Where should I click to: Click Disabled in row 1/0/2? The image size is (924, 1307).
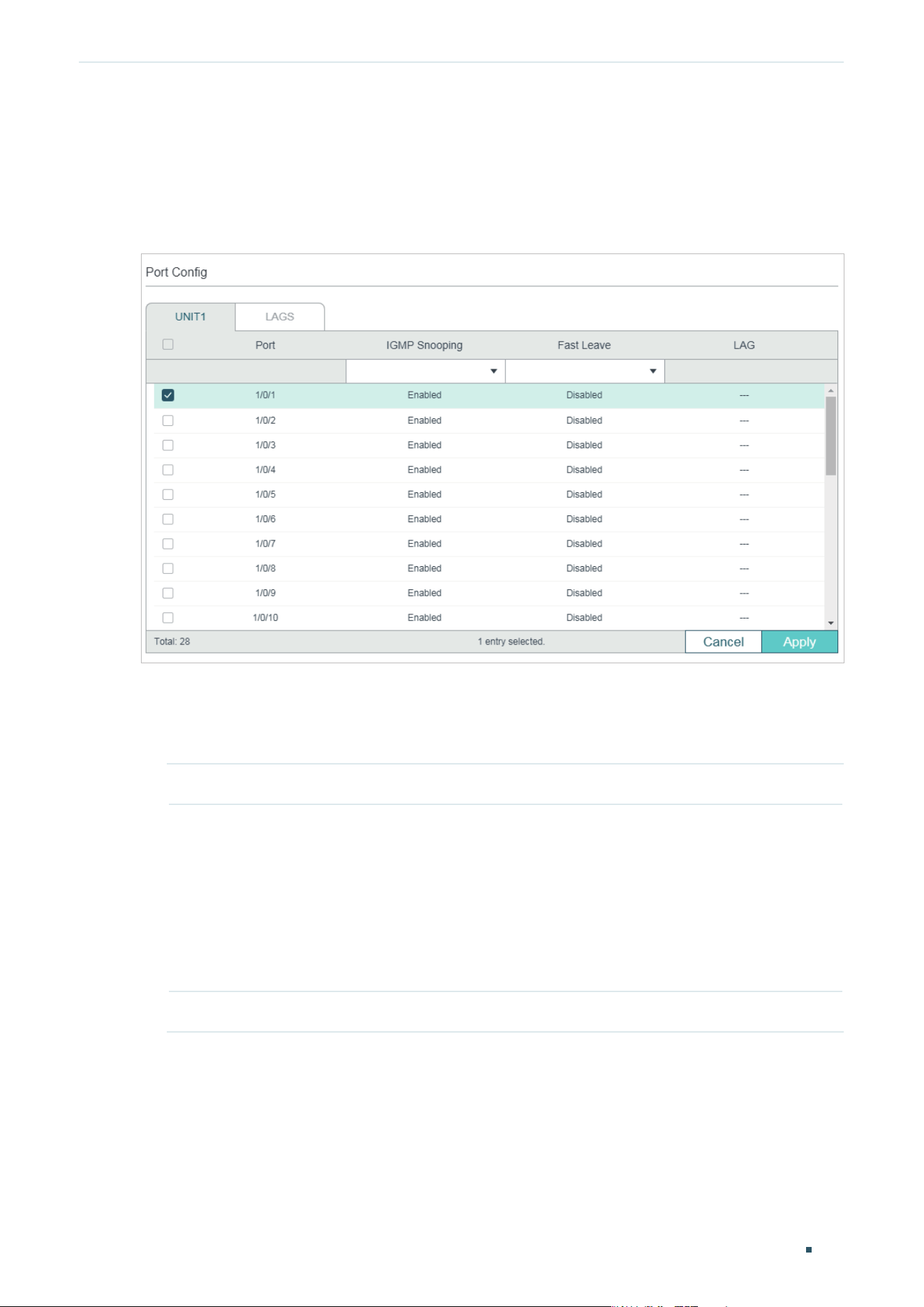584,420
